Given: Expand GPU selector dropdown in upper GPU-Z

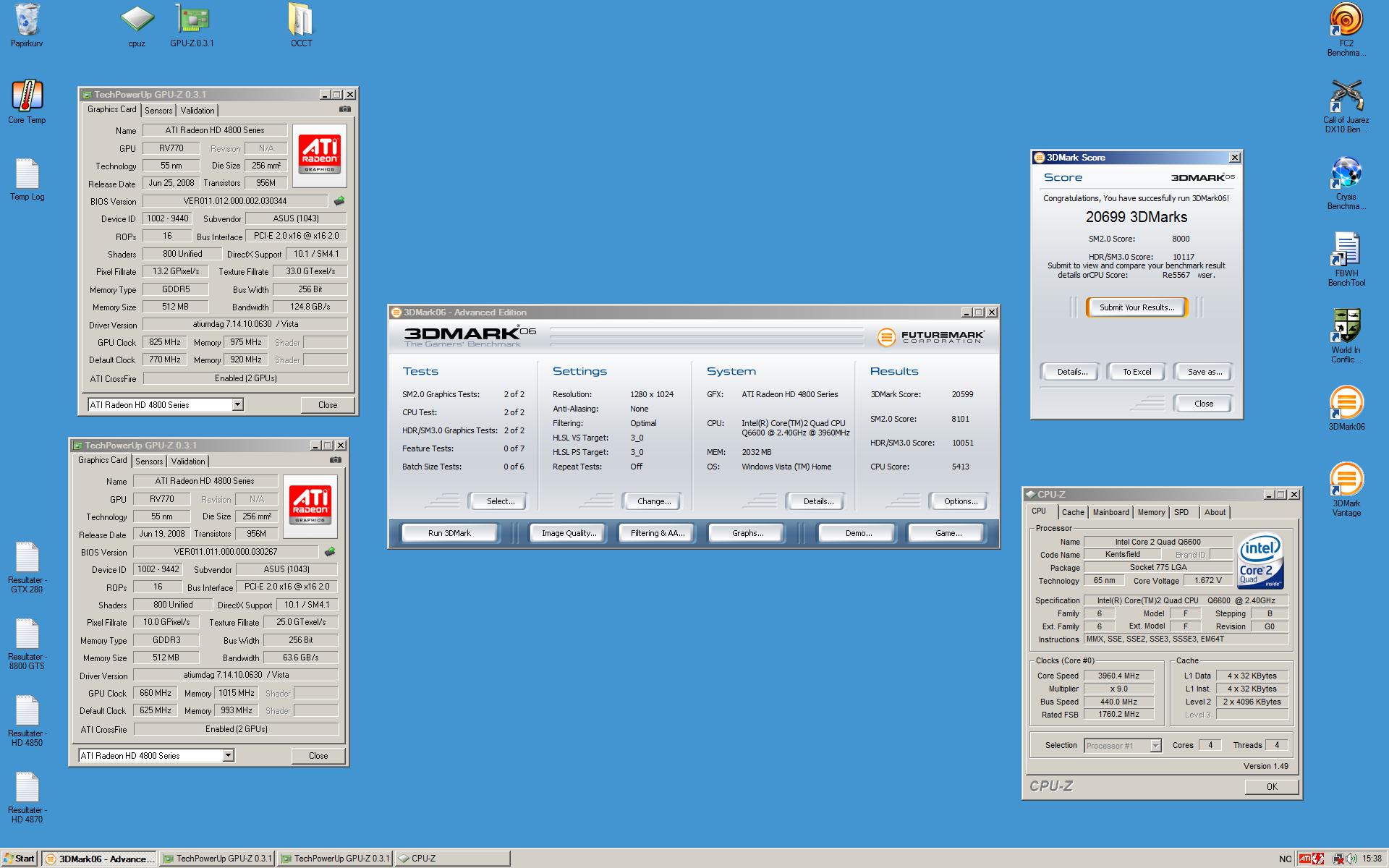Looking at the screenshot, I should [237, 405].
